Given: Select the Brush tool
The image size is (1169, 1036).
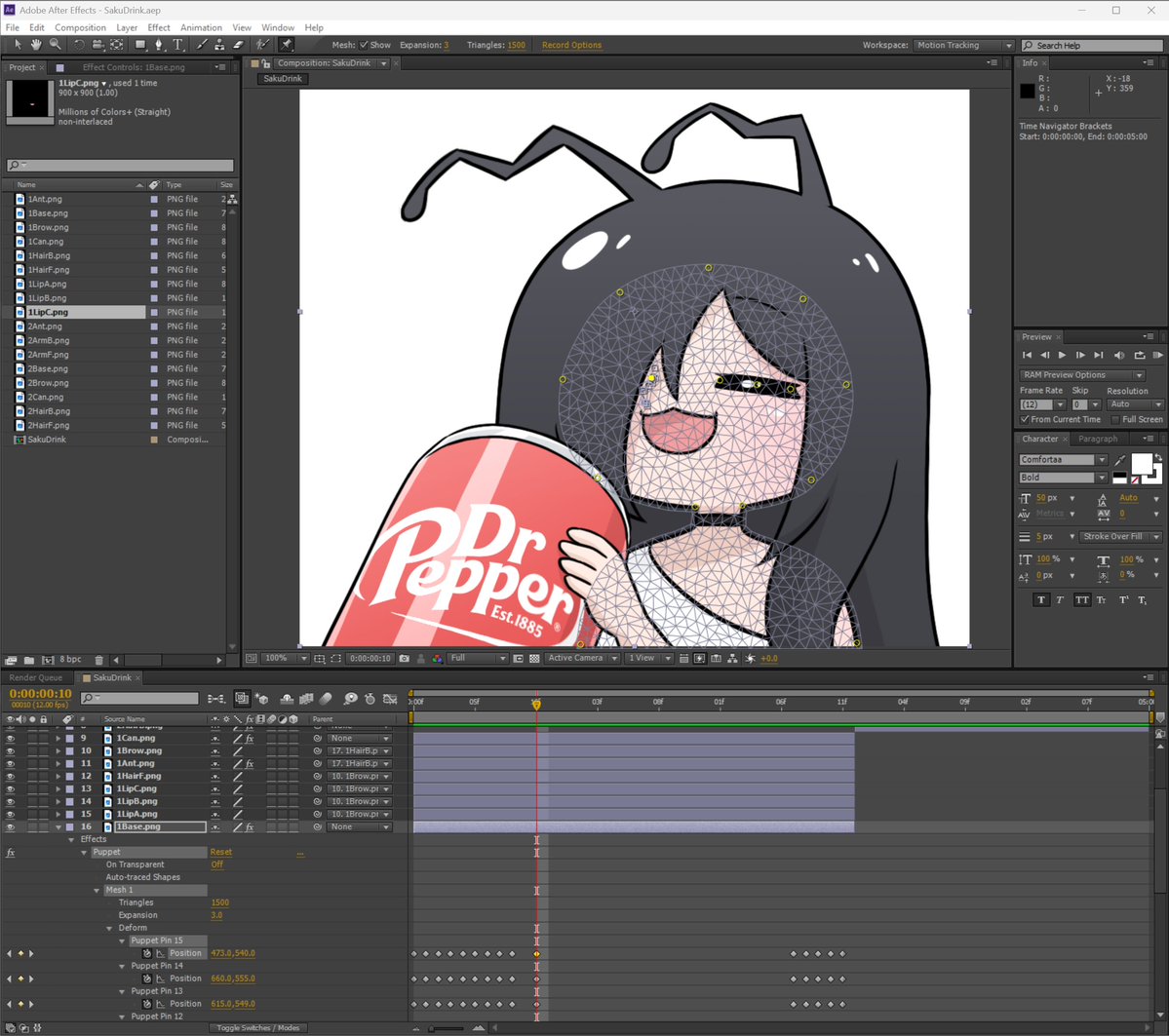Looking at the screenshot, I should point(201,45).
